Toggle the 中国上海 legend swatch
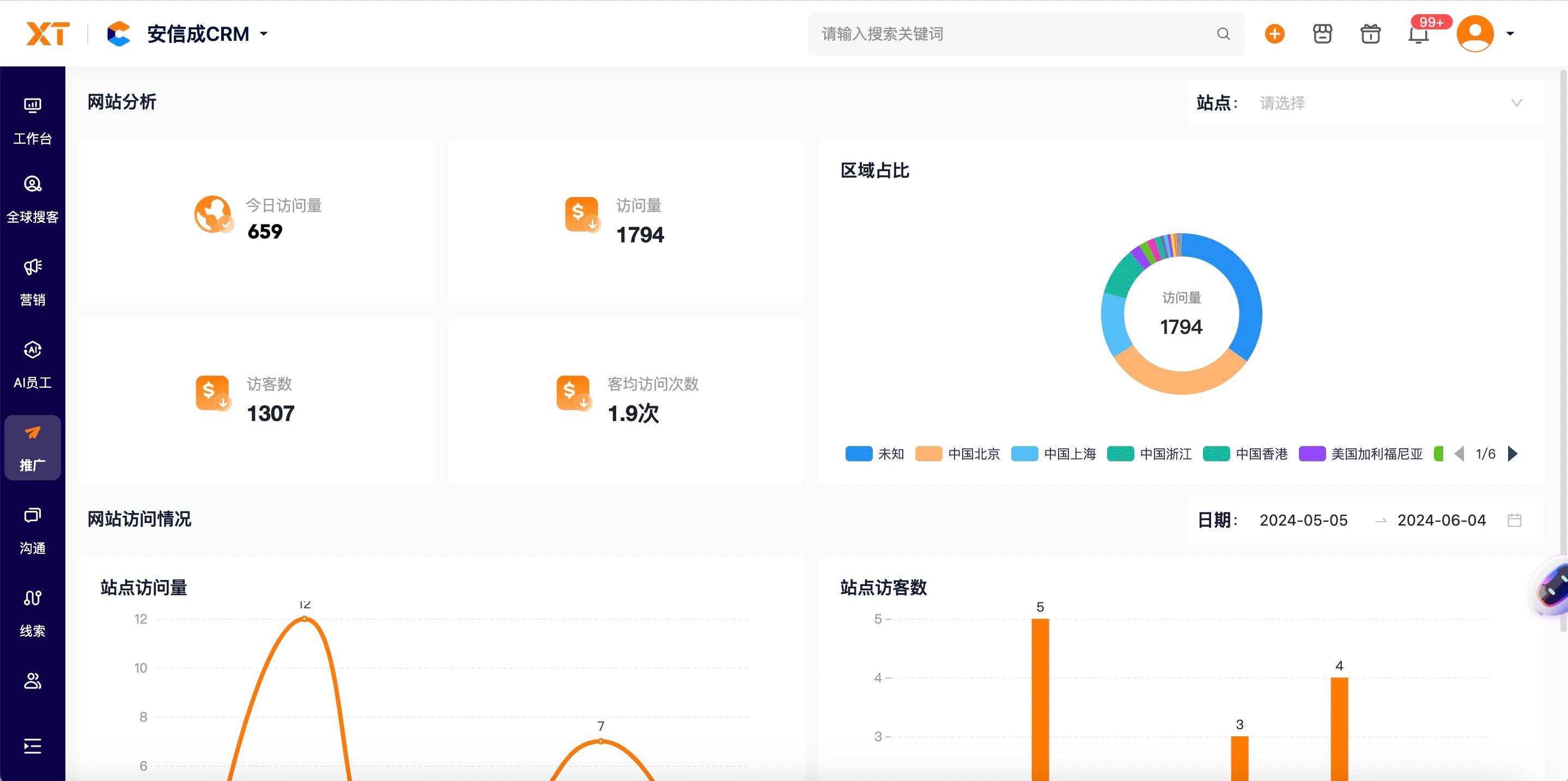1568x781 pixels. coord(1024,454)
